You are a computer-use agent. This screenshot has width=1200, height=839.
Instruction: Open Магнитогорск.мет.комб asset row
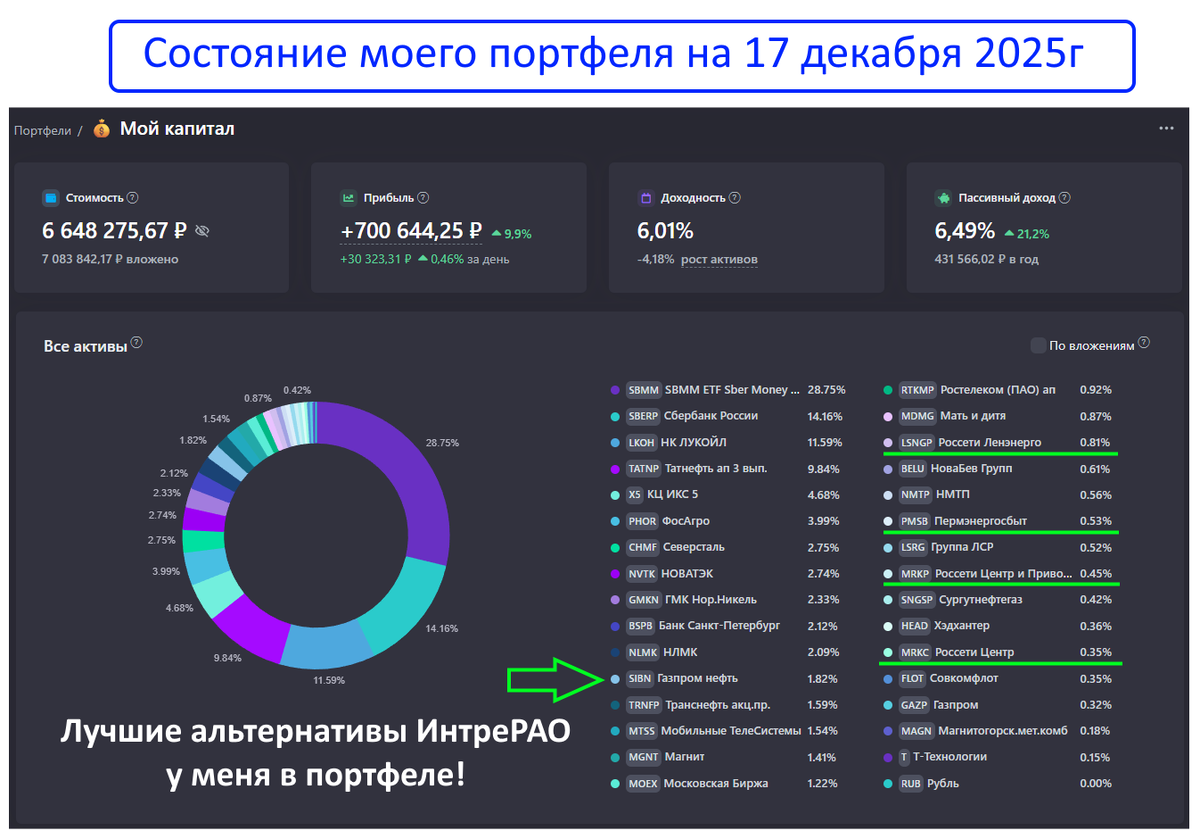coord(1000,731)
